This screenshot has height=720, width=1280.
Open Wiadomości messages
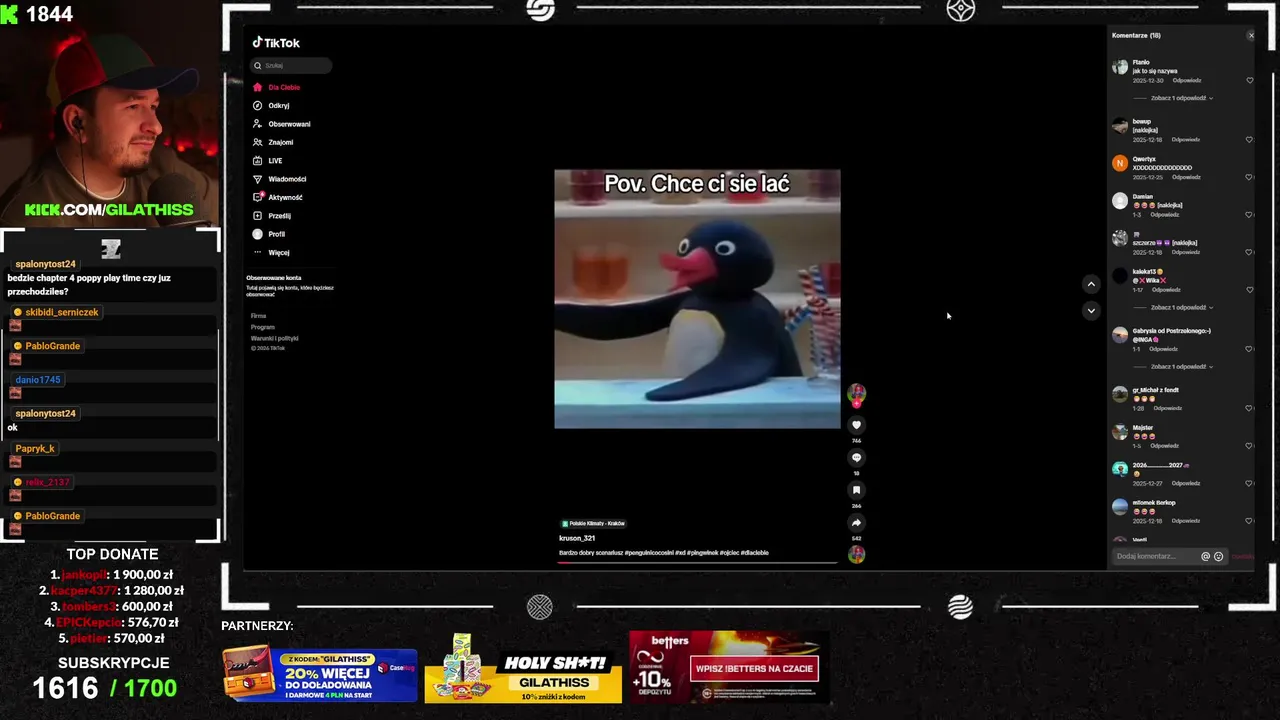click(x=279, y=179)
